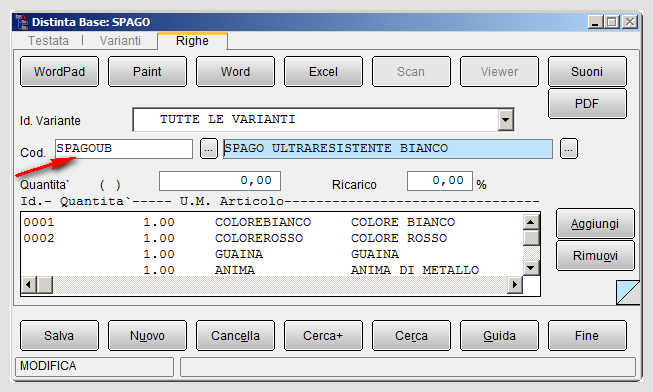The height and width of the screenshot is (392, 653).
Task: Open Excel button
Action: (323, 72)
